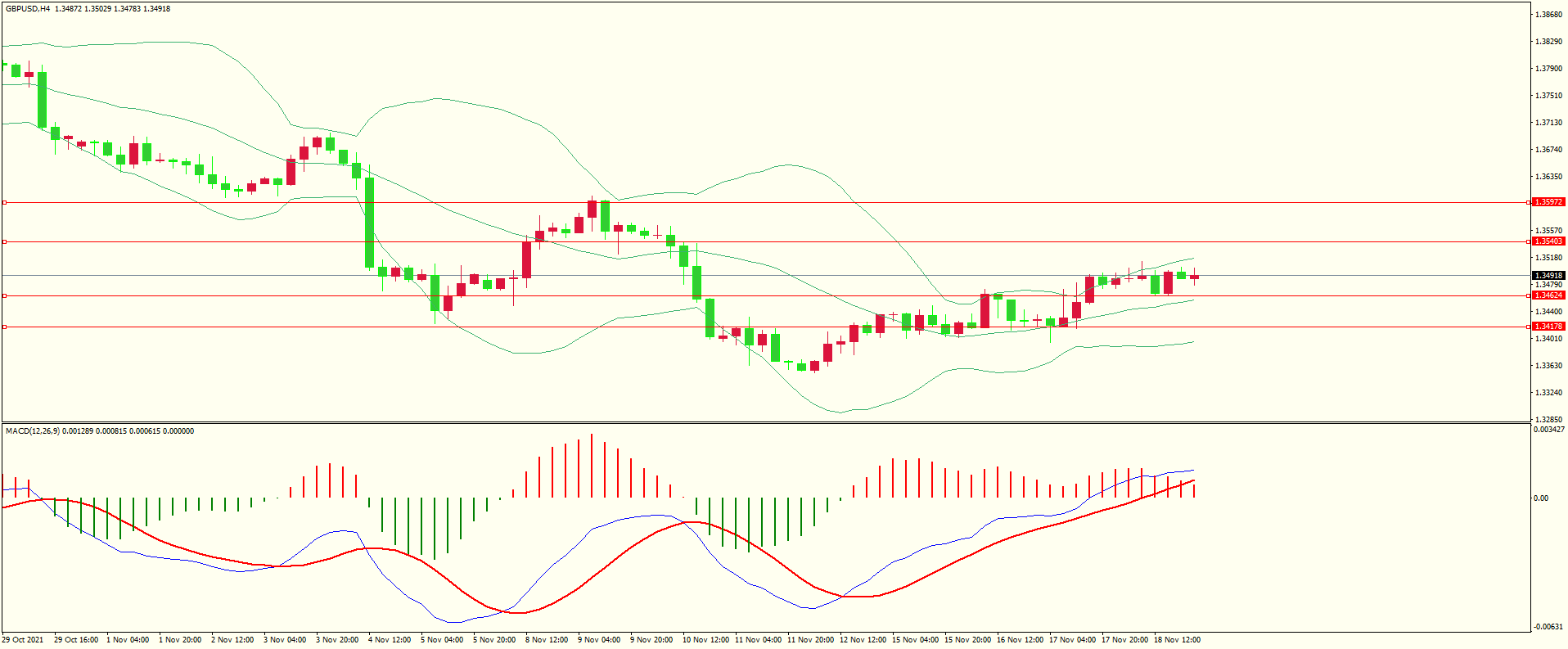Click the 5 Nov 04:00 time axis label
Screen dimensions: 1568x649
pyautogui.click(x=442, y=640)
